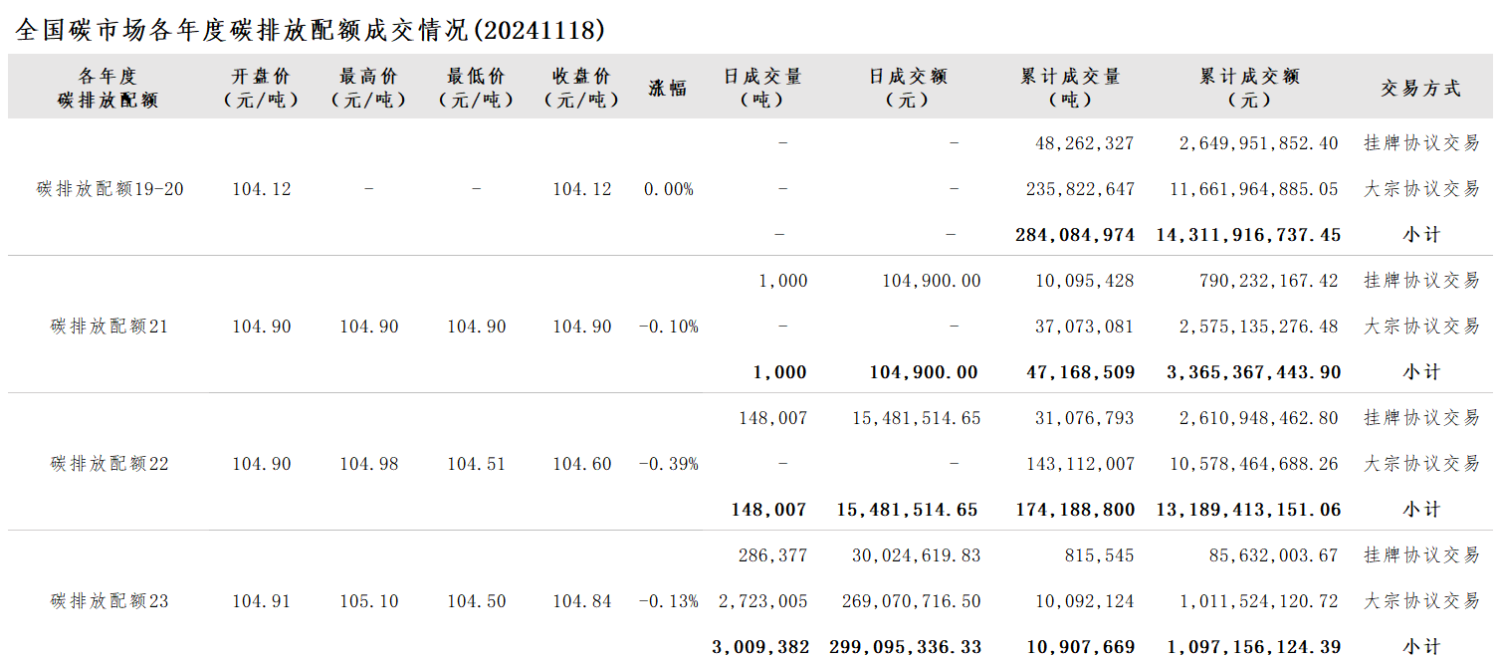Image resolution: width=1500 pixels, height=658 pixels.
Task: Select row label 碳排放配额22
Action: click(110, 463)
